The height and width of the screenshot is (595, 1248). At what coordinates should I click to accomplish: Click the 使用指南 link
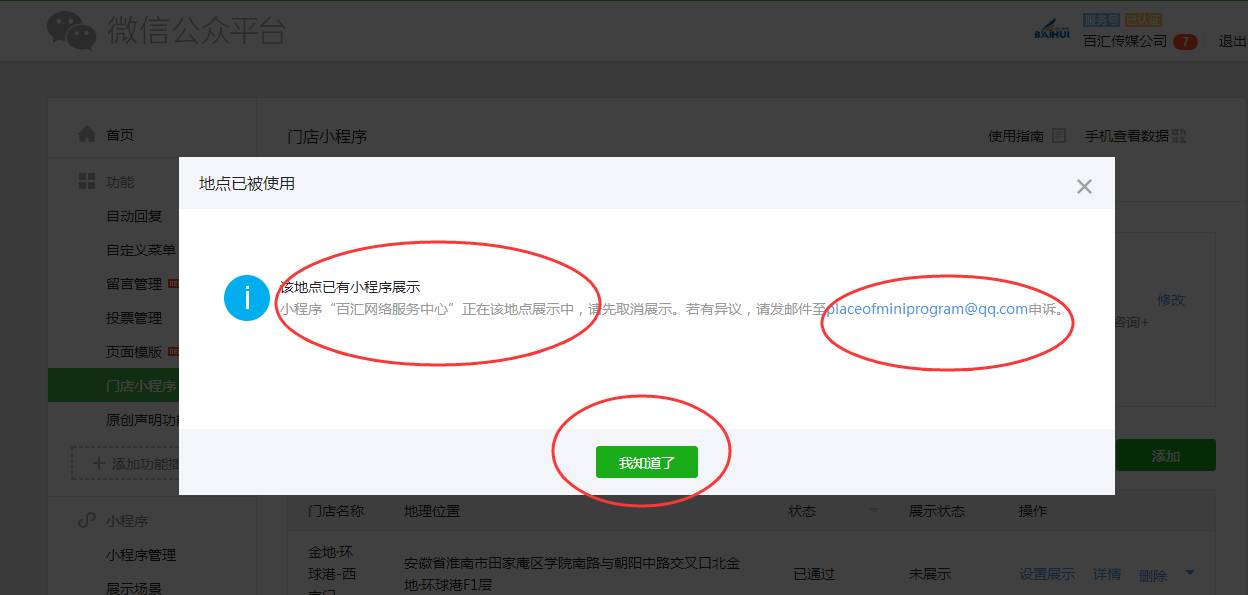coord(1016,136)
